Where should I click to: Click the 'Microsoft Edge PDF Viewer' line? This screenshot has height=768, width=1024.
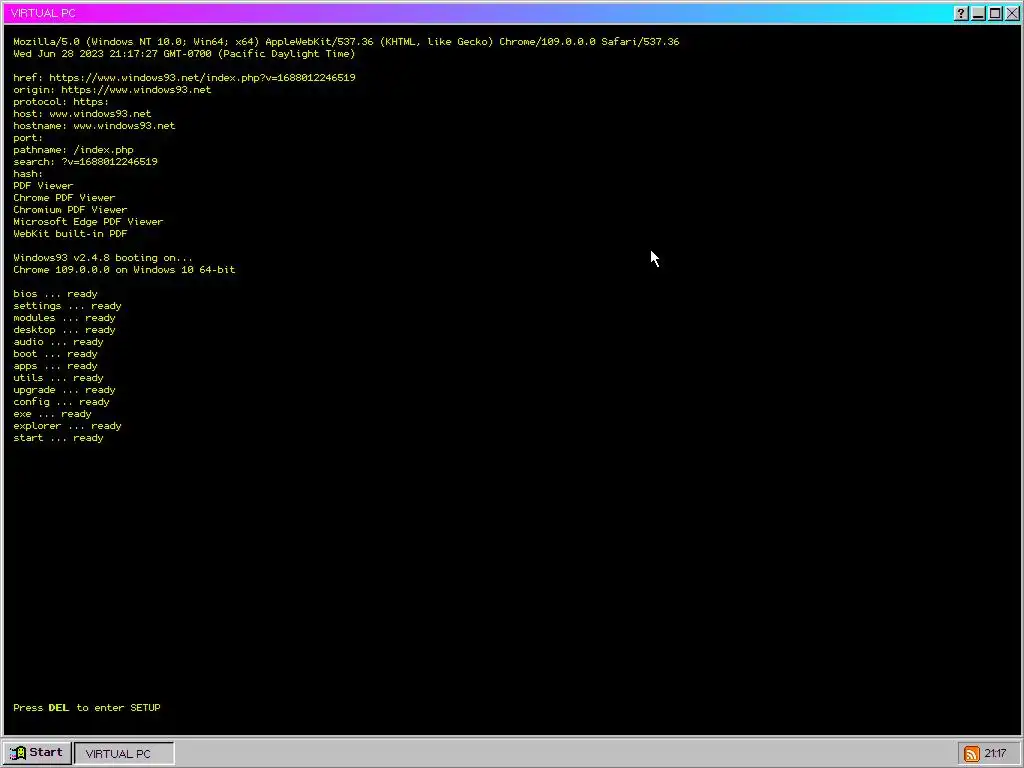[x=88, y=221]
